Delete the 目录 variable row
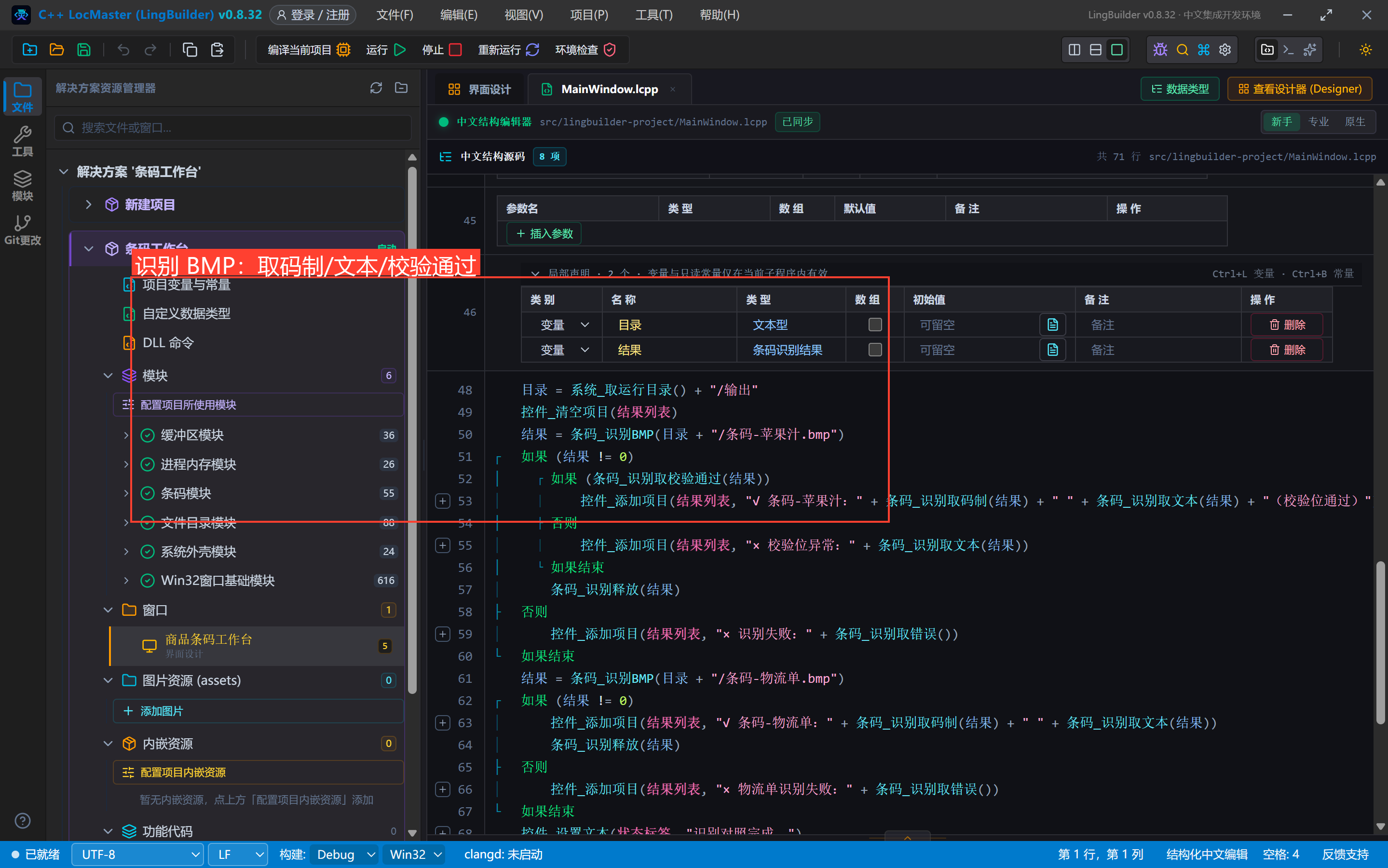Screen dimensions: 1388x868 click(x=1287, y=325)
